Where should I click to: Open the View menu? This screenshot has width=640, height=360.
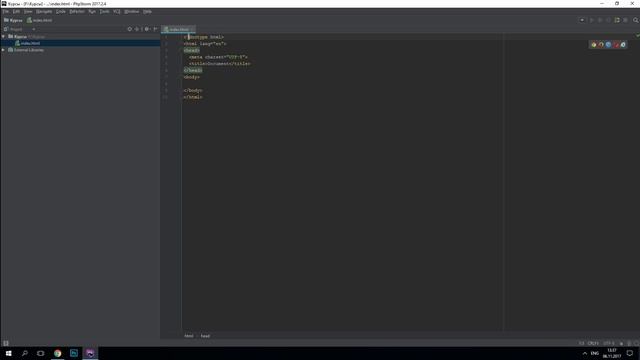[28, 11]
